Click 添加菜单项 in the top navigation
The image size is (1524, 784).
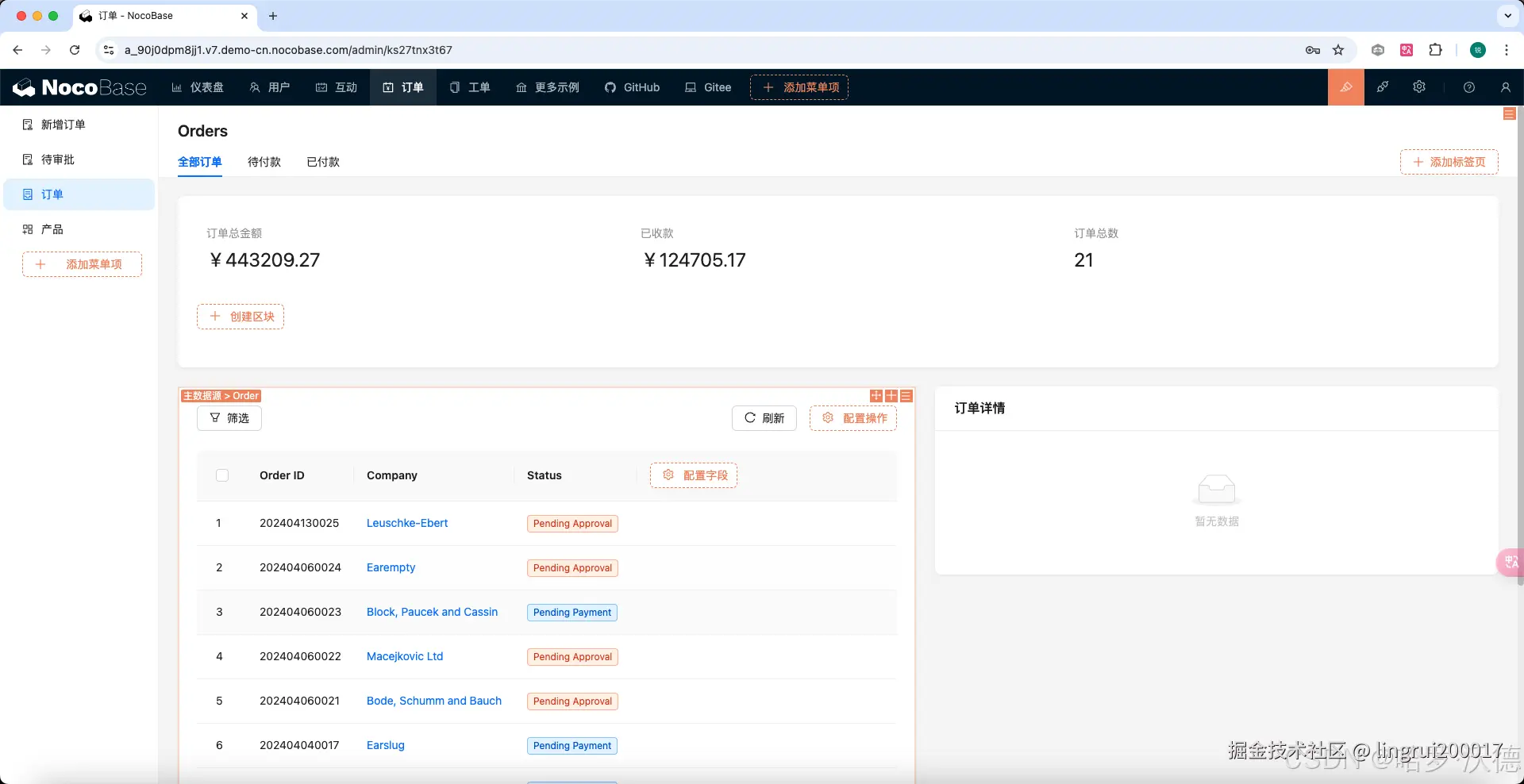[799, 87]
